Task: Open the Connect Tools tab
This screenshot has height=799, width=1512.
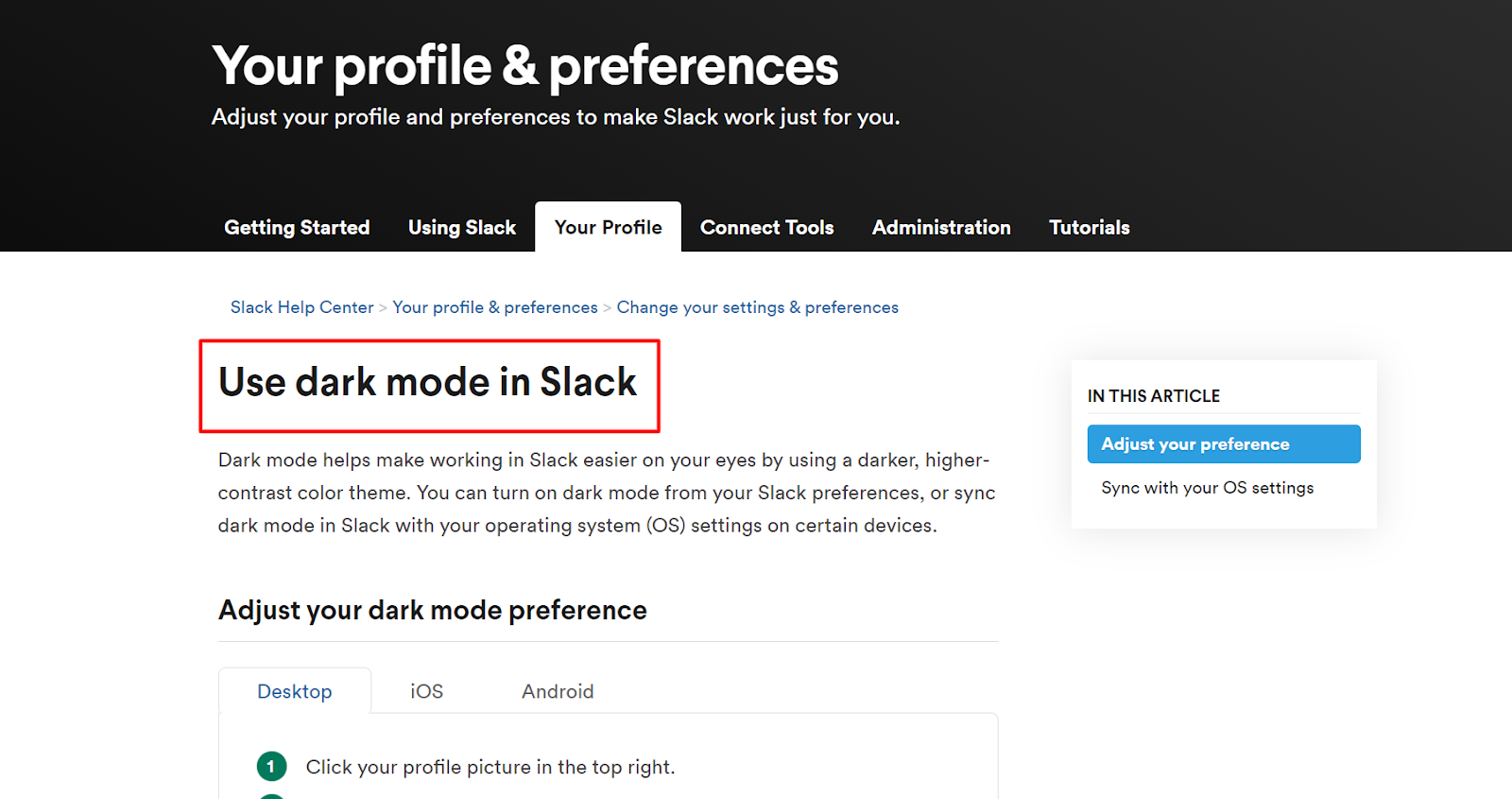Action: click(x=766, y=228)
